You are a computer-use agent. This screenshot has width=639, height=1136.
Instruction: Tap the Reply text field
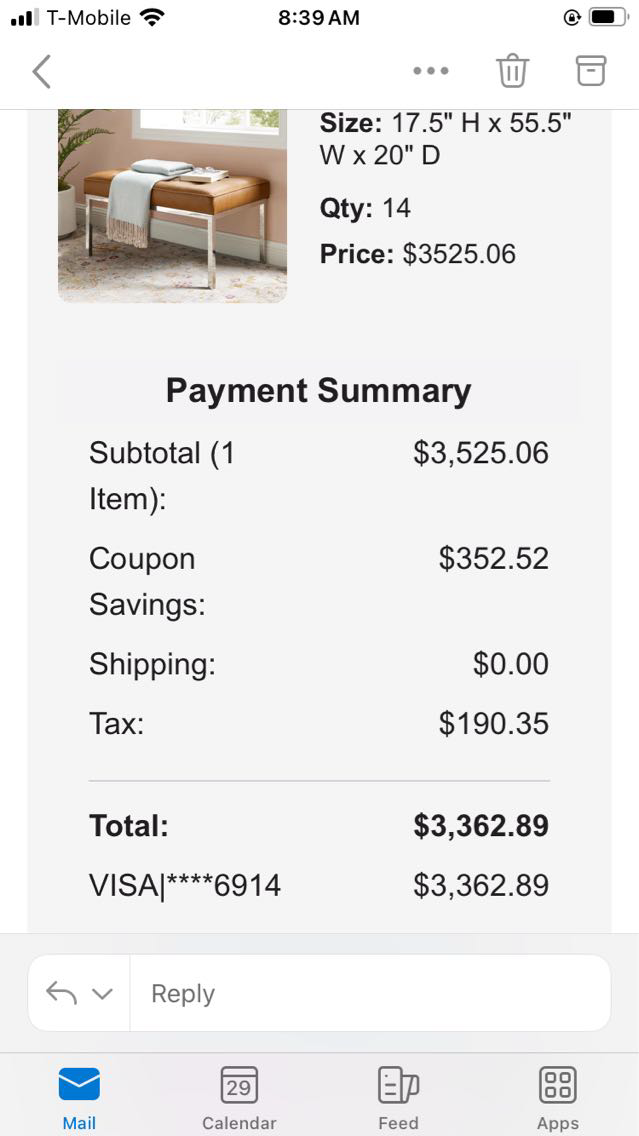click(x=370, y=993)
